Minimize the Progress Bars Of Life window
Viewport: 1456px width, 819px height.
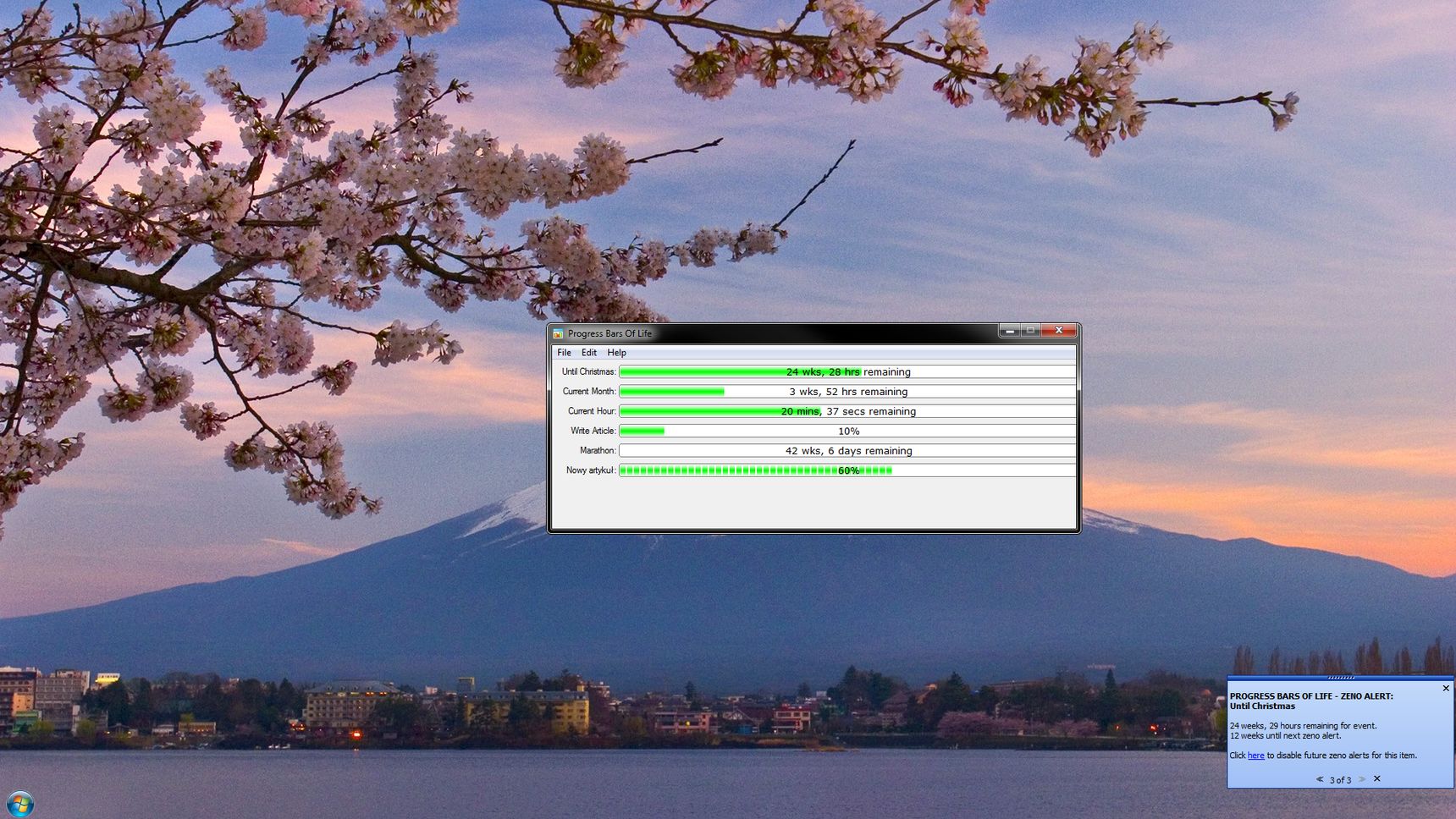[x=1009, y=331]
